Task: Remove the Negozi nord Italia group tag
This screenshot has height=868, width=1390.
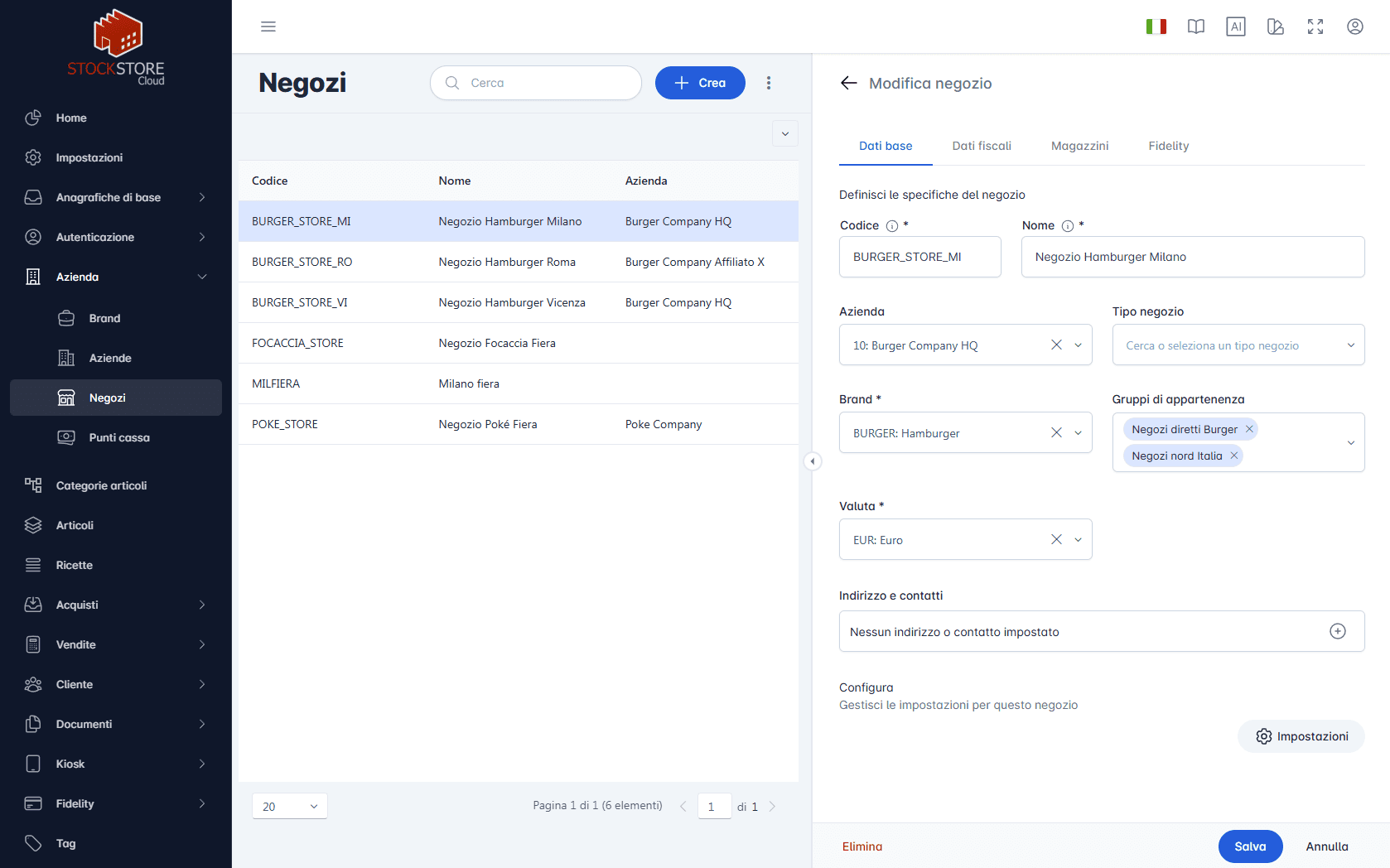Action: point(1233,456)
